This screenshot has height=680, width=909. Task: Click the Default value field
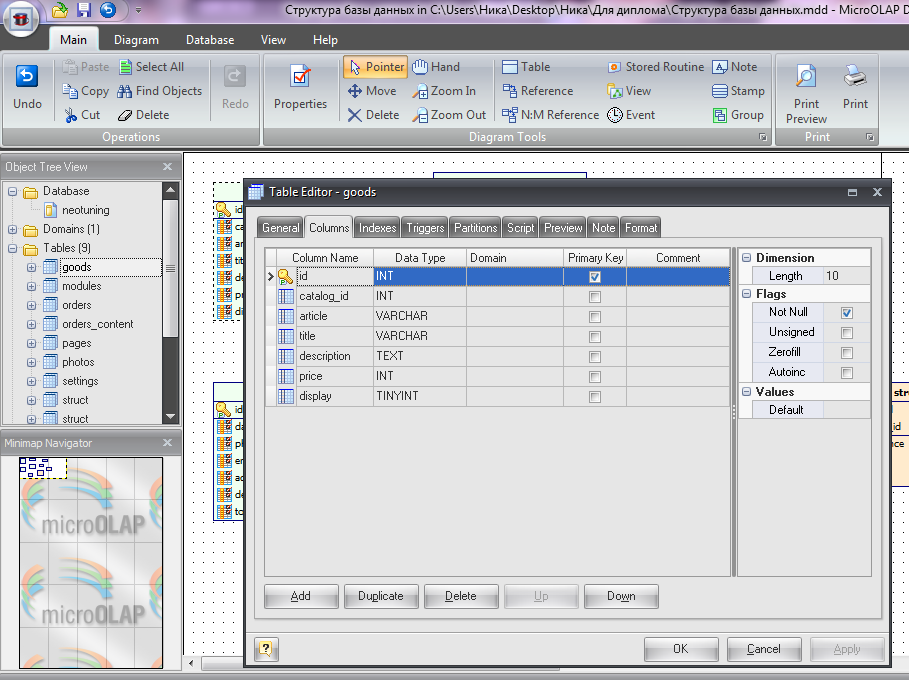[x=846, y=410]
